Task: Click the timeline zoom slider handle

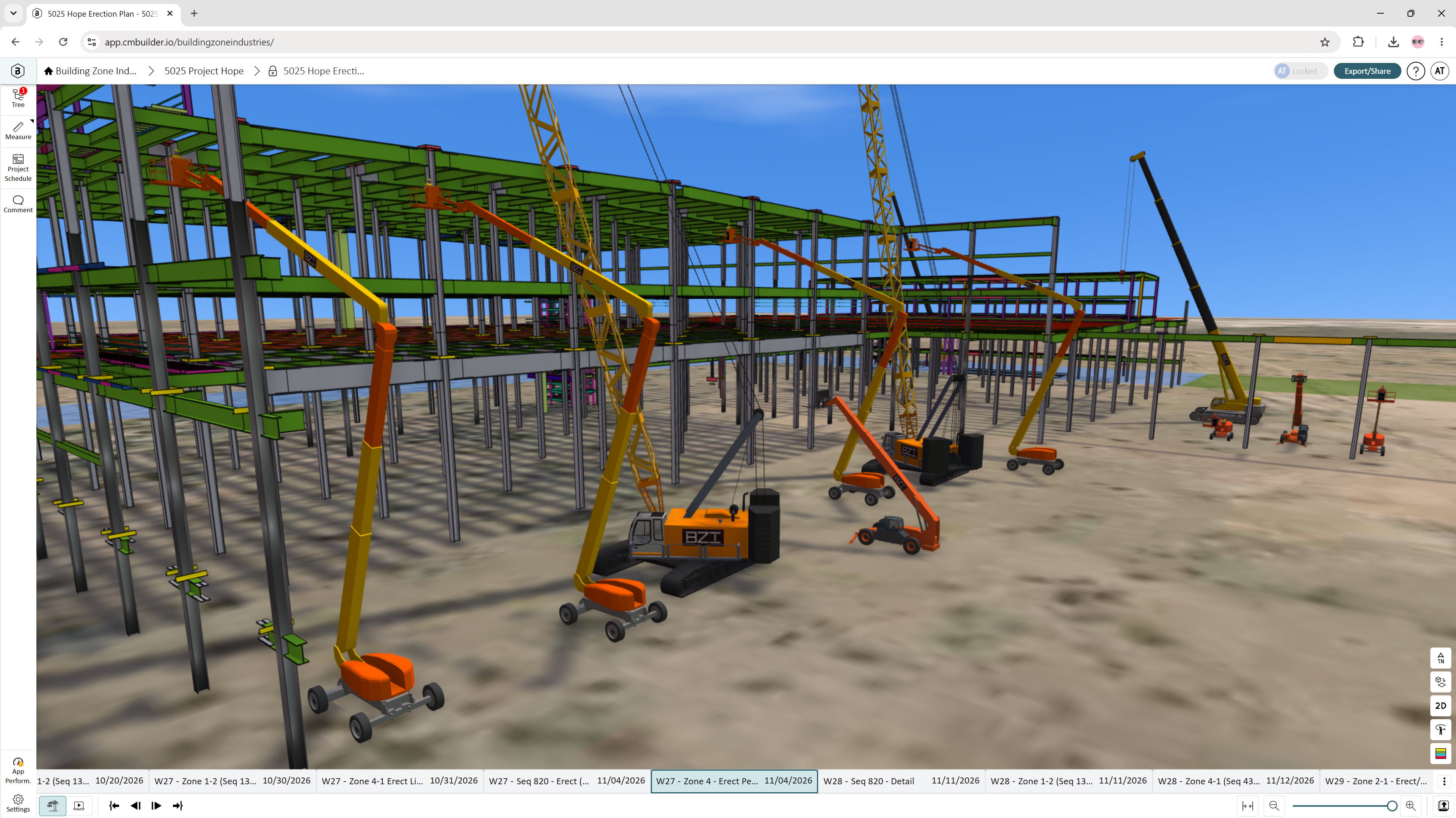Action: 1392,805
